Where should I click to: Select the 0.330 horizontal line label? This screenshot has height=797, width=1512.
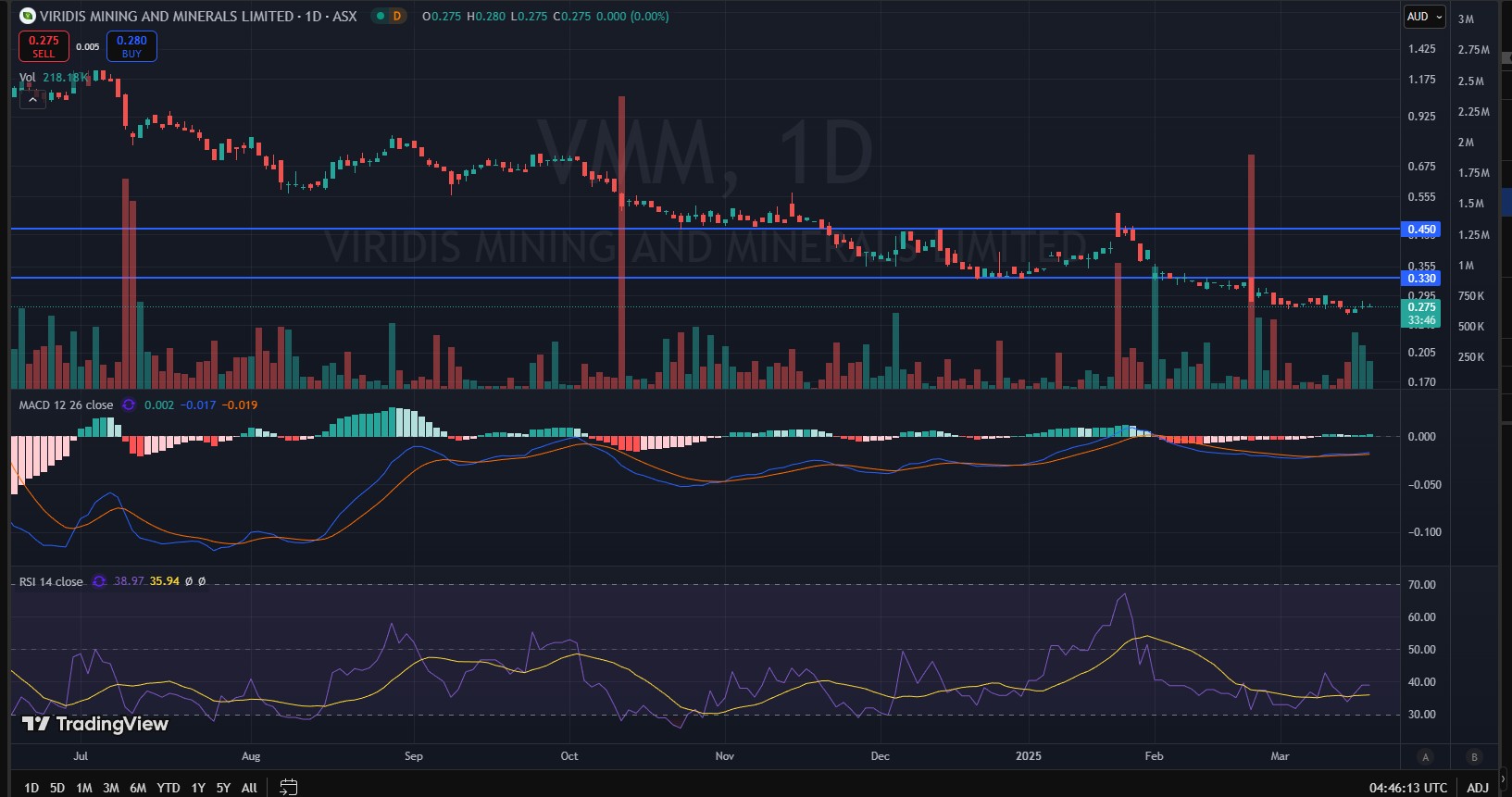pyautogui.click(x=1421, y=279)
